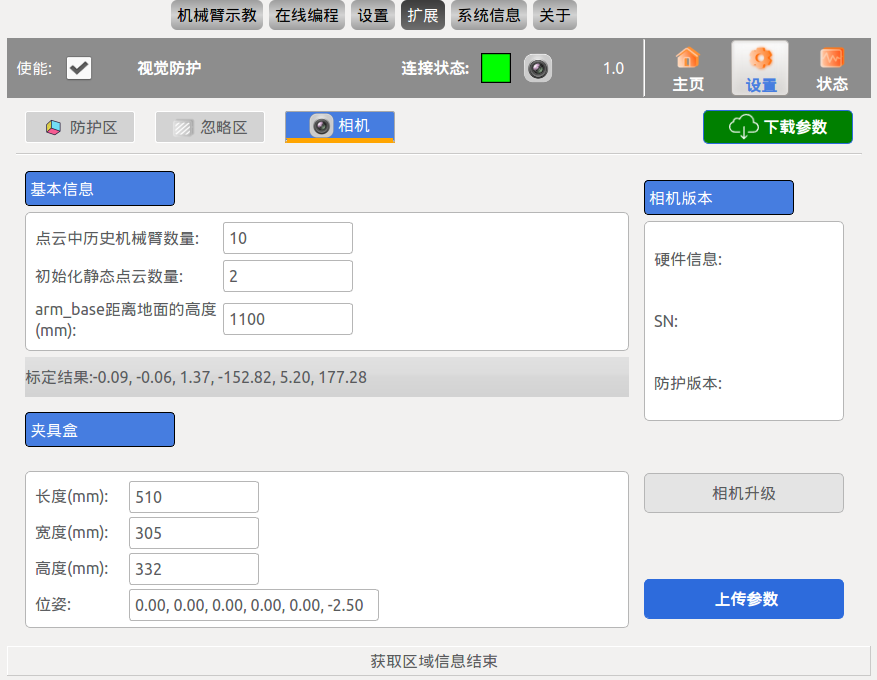This screenshot has height=680, width=877.
Task: Switch to the 忽略区 ignore zone tab
Action: (210, 127)
